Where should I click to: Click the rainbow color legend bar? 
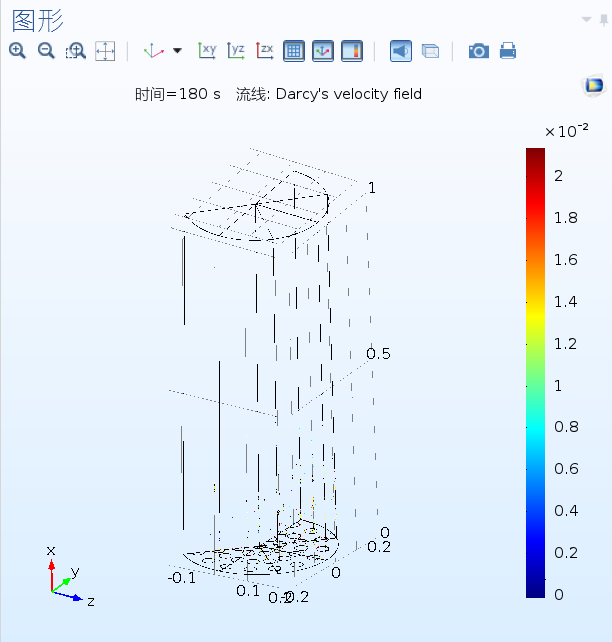535,373
